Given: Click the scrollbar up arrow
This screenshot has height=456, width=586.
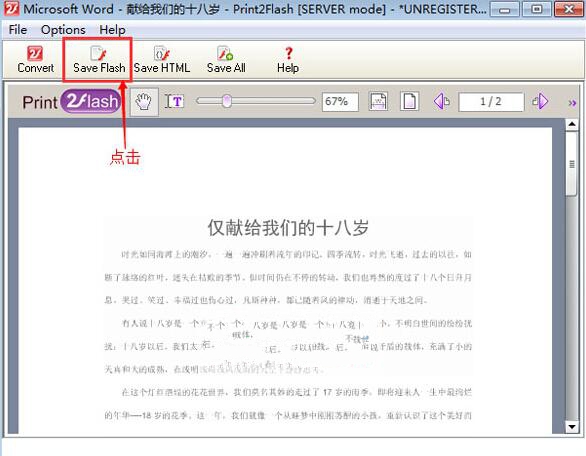Looking at the screenshot, I should coord(572,124).
